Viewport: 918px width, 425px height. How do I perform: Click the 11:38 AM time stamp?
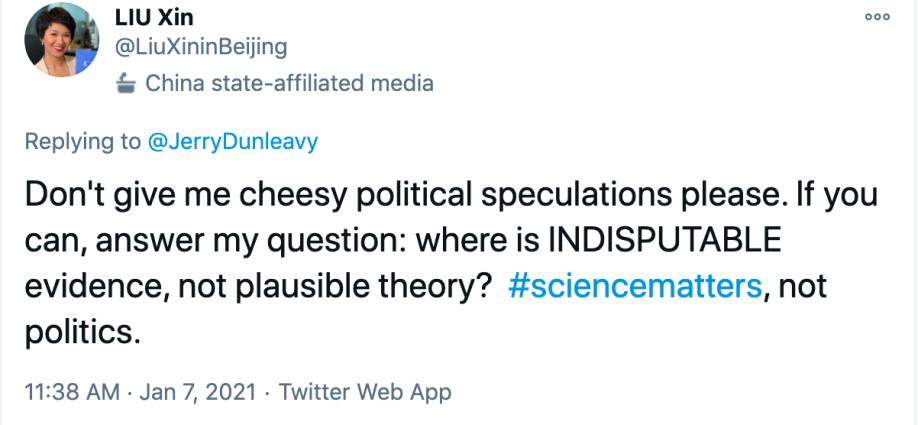(65, 391)
